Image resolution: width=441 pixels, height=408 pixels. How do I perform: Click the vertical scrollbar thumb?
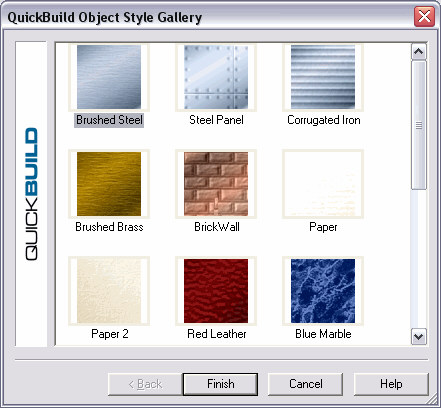pos(419,125)
